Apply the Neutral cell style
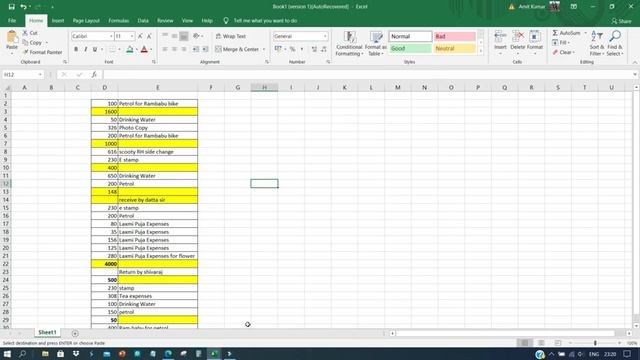The height and width of the screenshot is (360, 640). (455, 49)
